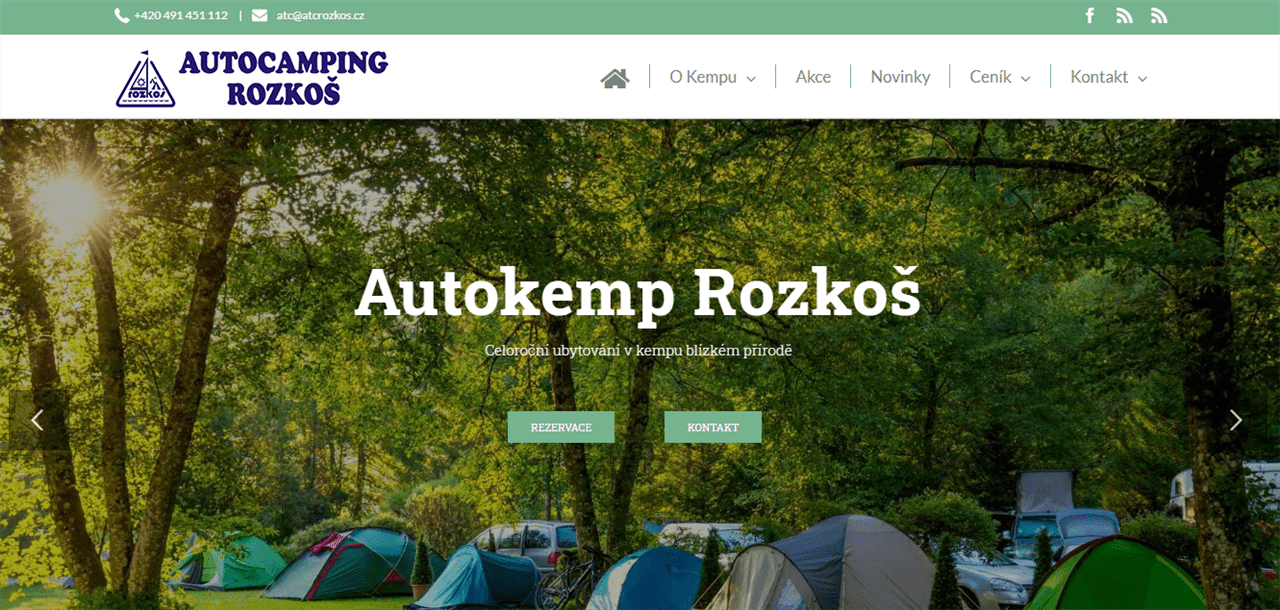Select the O Kempu menu label
This screenshot has width=1280, height=610.
point(703,77)
